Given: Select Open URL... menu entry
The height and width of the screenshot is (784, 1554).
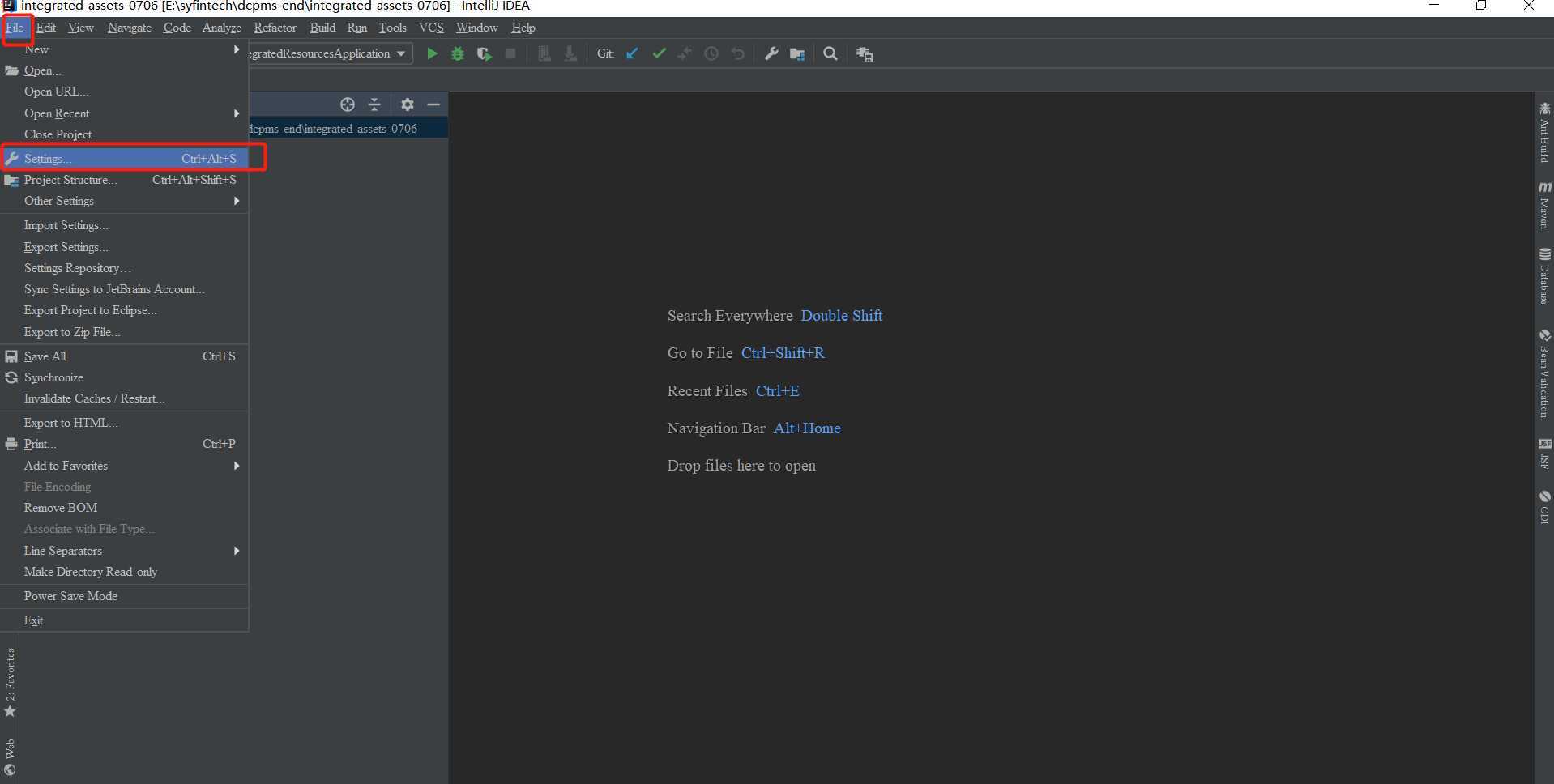Looking at the screenshot, I should pyautogui.click(x=124, y=92).
